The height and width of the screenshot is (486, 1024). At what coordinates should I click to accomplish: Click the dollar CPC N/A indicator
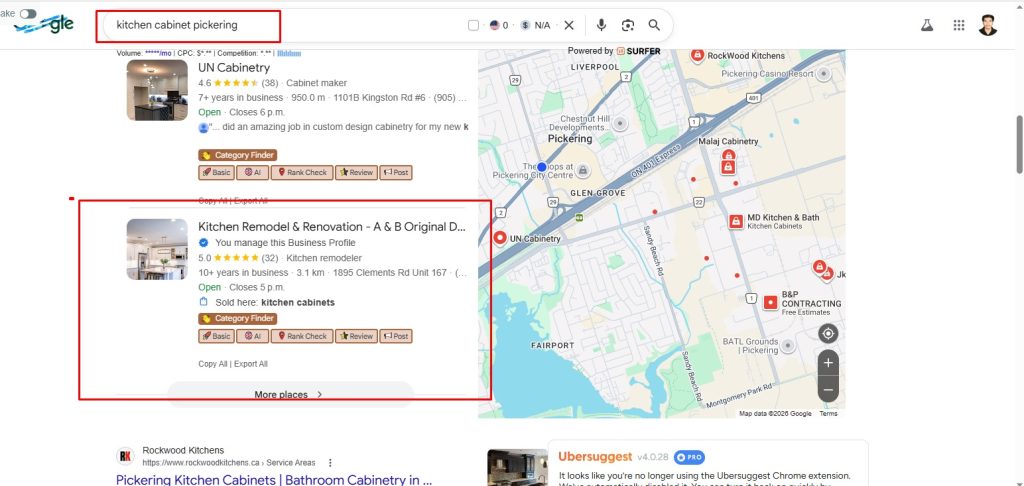point(536,25)
